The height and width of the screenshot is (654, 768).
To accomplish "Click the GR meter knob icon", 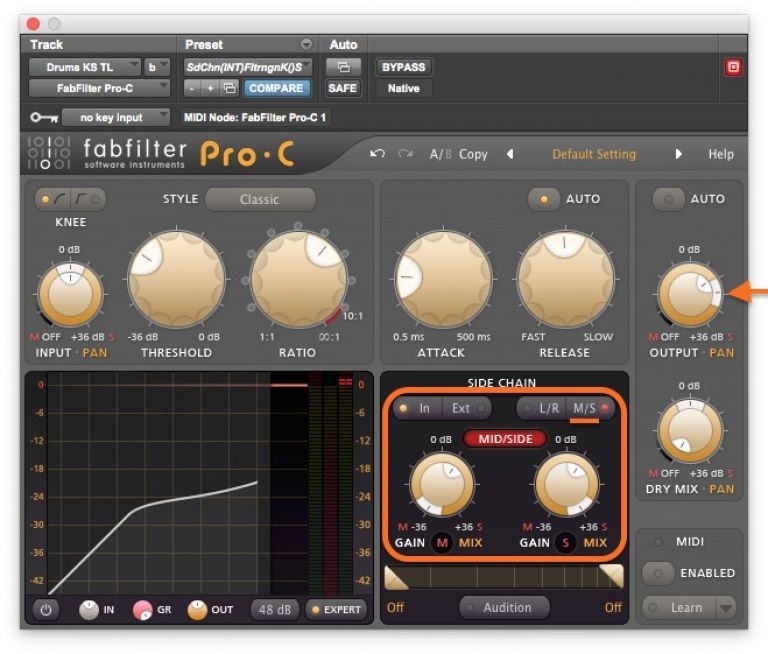I will pyautogui.click(x=143, y=610).
